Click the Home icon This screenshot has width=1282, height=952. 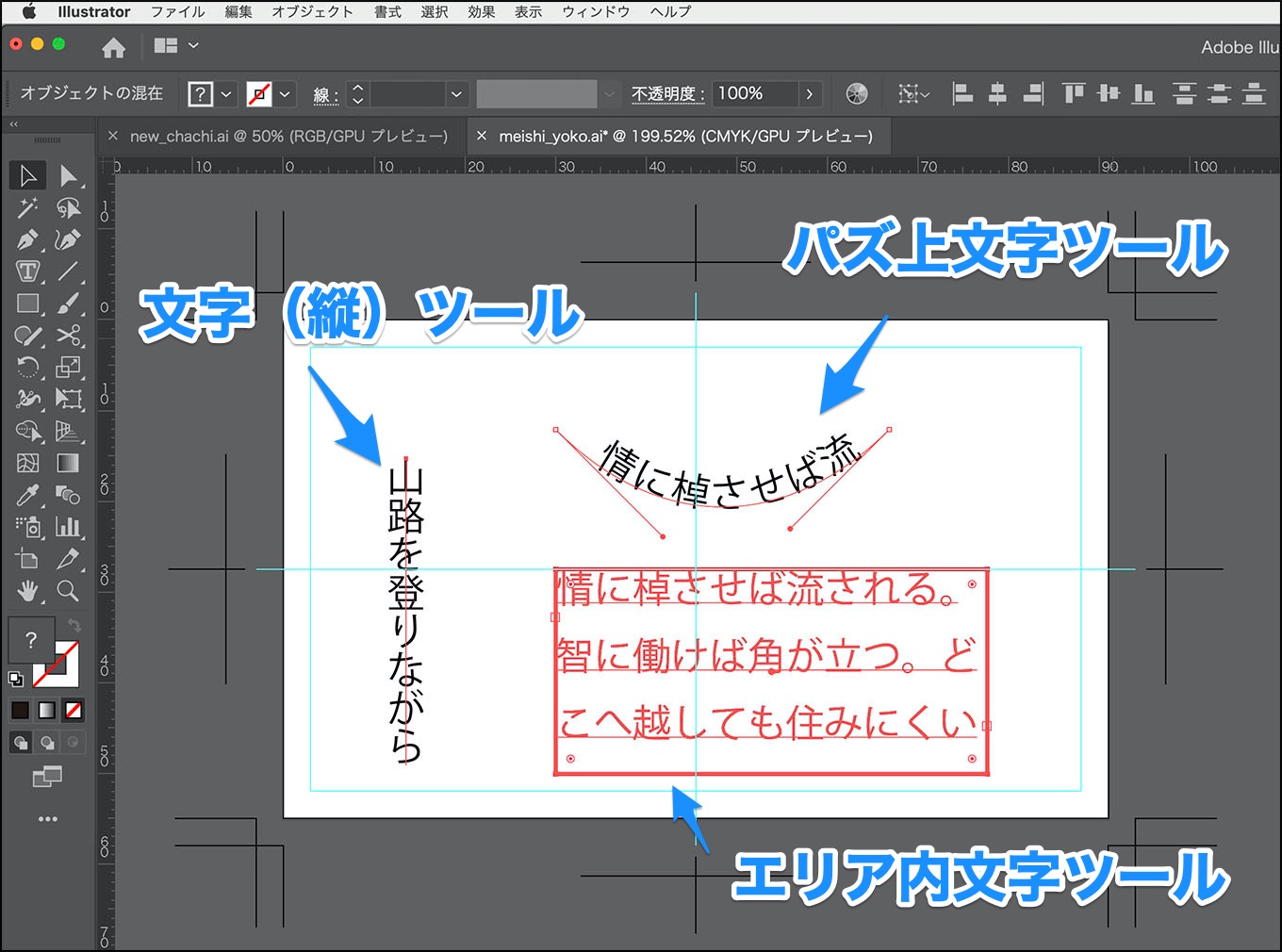114,47
